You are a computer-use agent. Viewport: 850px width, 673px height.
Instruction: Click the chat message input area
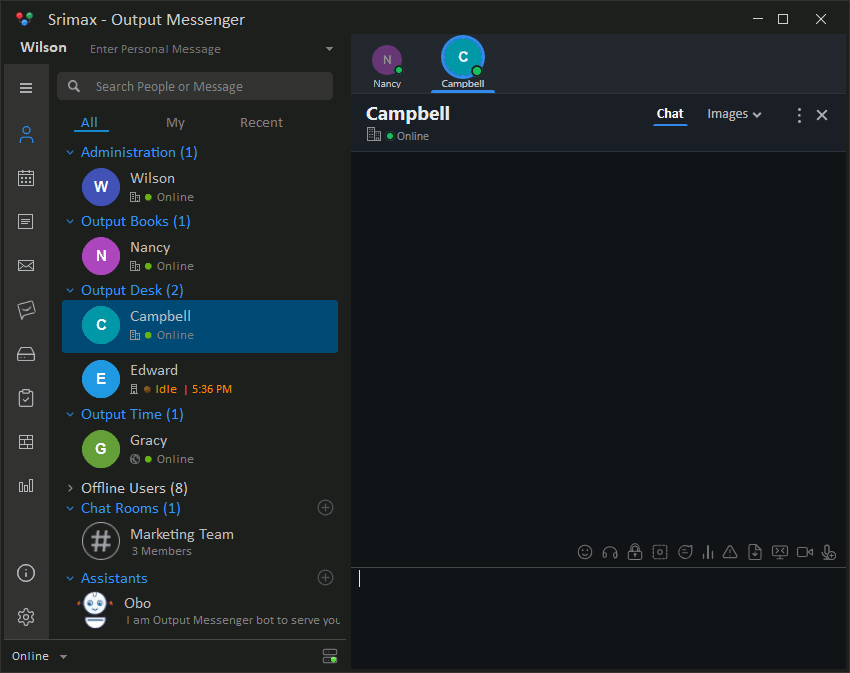coord(598,617)
